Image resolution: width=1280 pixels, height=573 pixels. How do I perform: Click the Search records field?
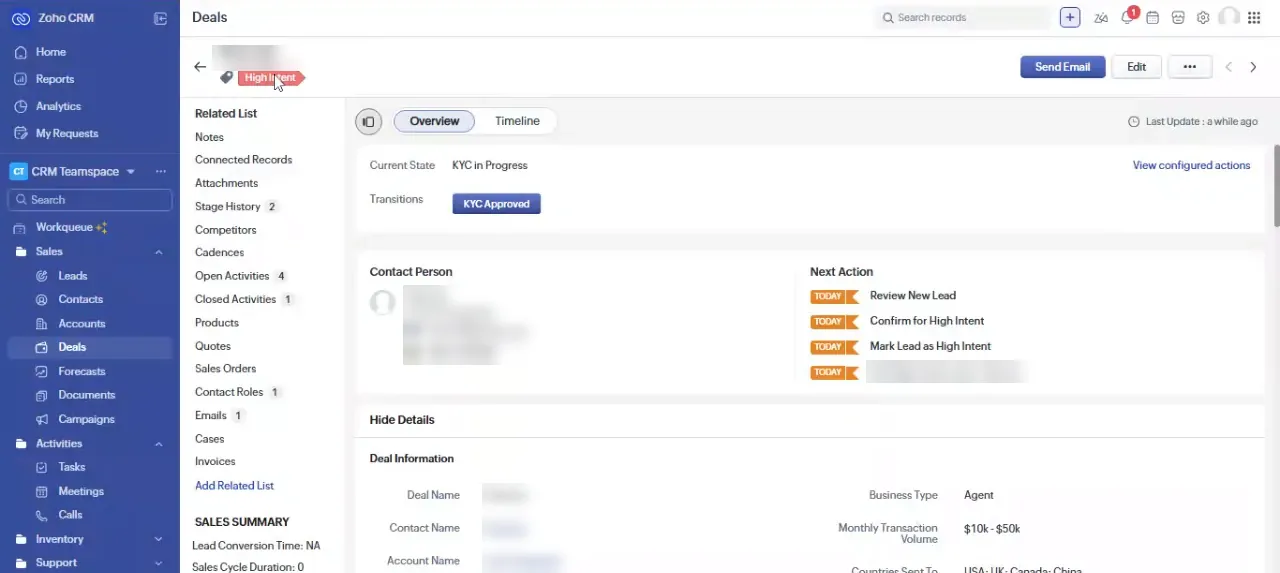pos(963,18)
